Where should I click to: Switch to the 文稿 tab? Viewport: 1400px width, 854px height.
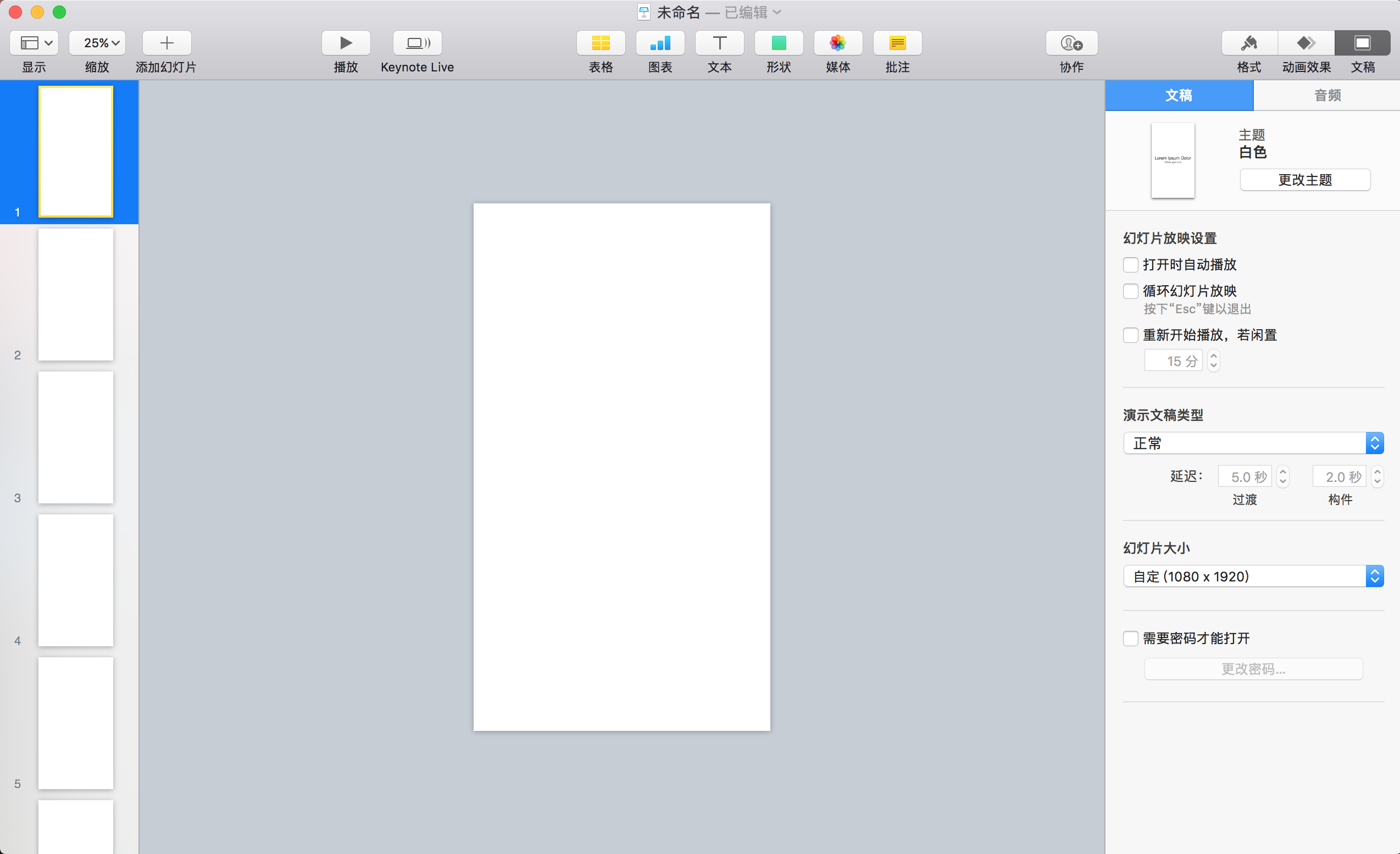[x=1179, y=96]
